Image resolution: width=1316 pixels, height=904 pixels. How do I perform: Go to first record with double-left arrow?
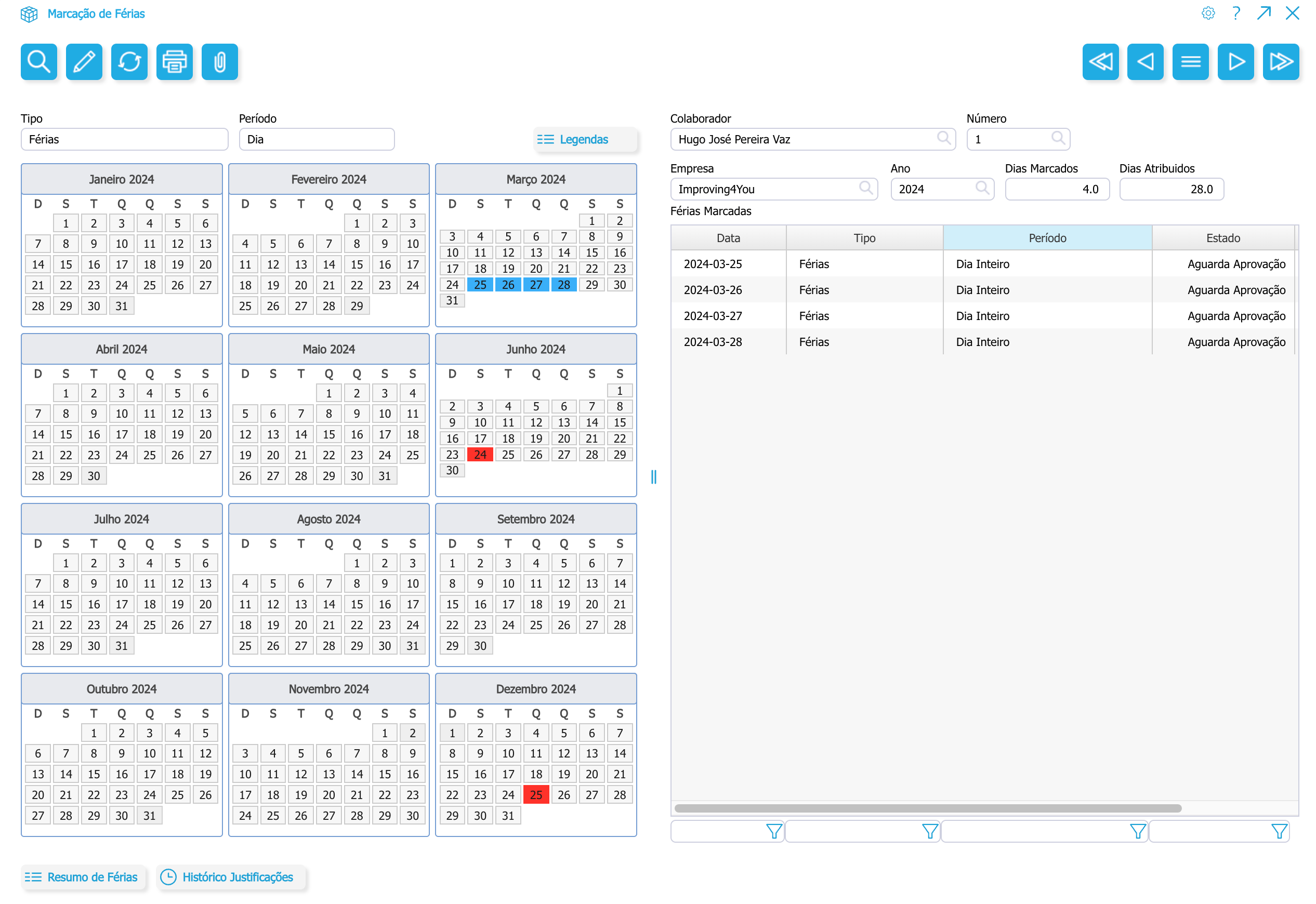[x=1100, y=61]
